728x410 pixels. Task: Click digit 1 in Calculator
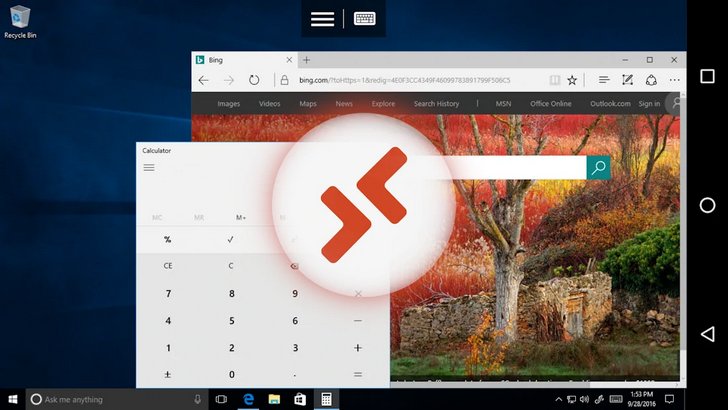[168, 348]
